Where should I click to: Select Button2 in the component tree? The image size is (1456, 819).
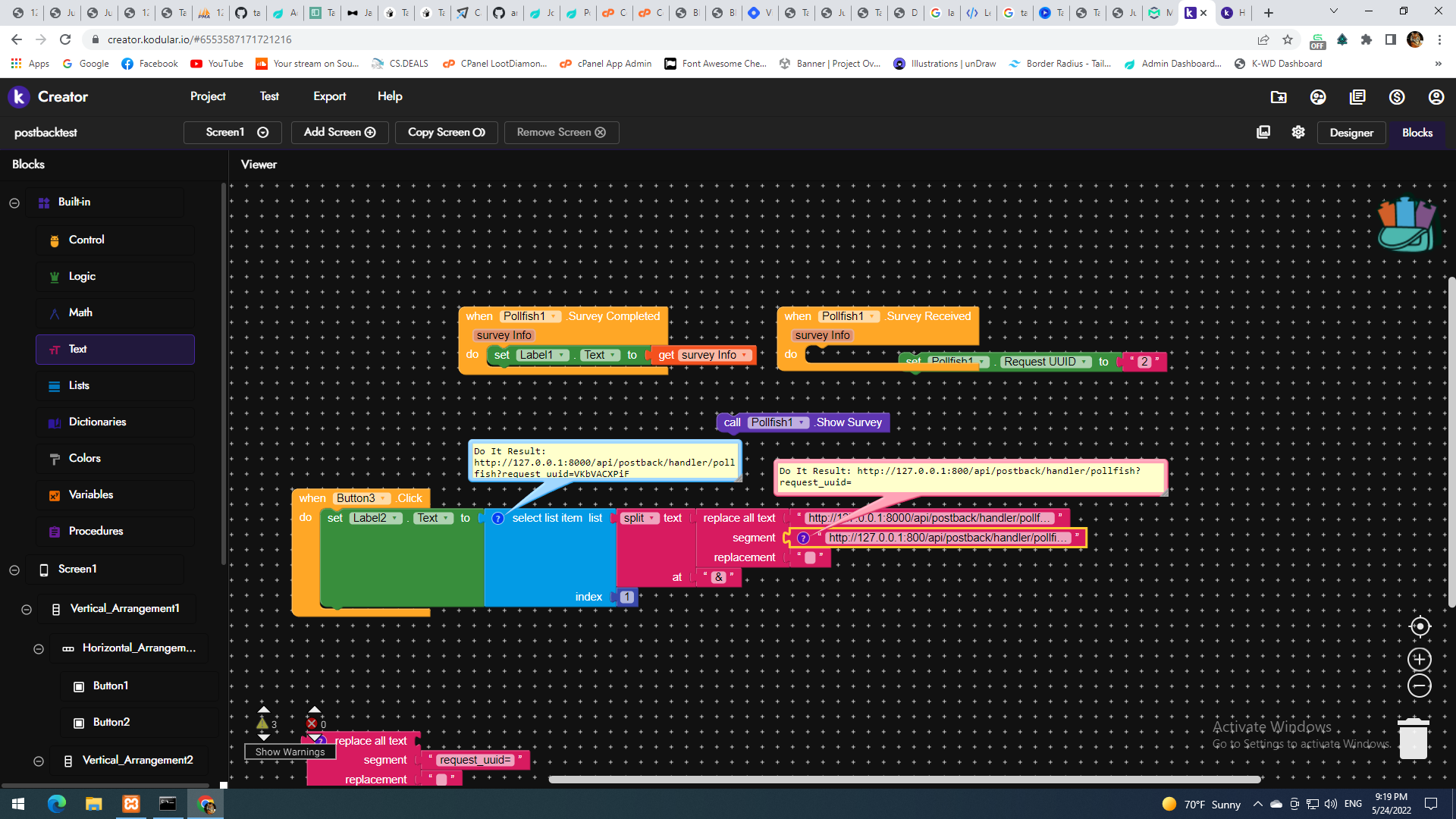point(140,722)
